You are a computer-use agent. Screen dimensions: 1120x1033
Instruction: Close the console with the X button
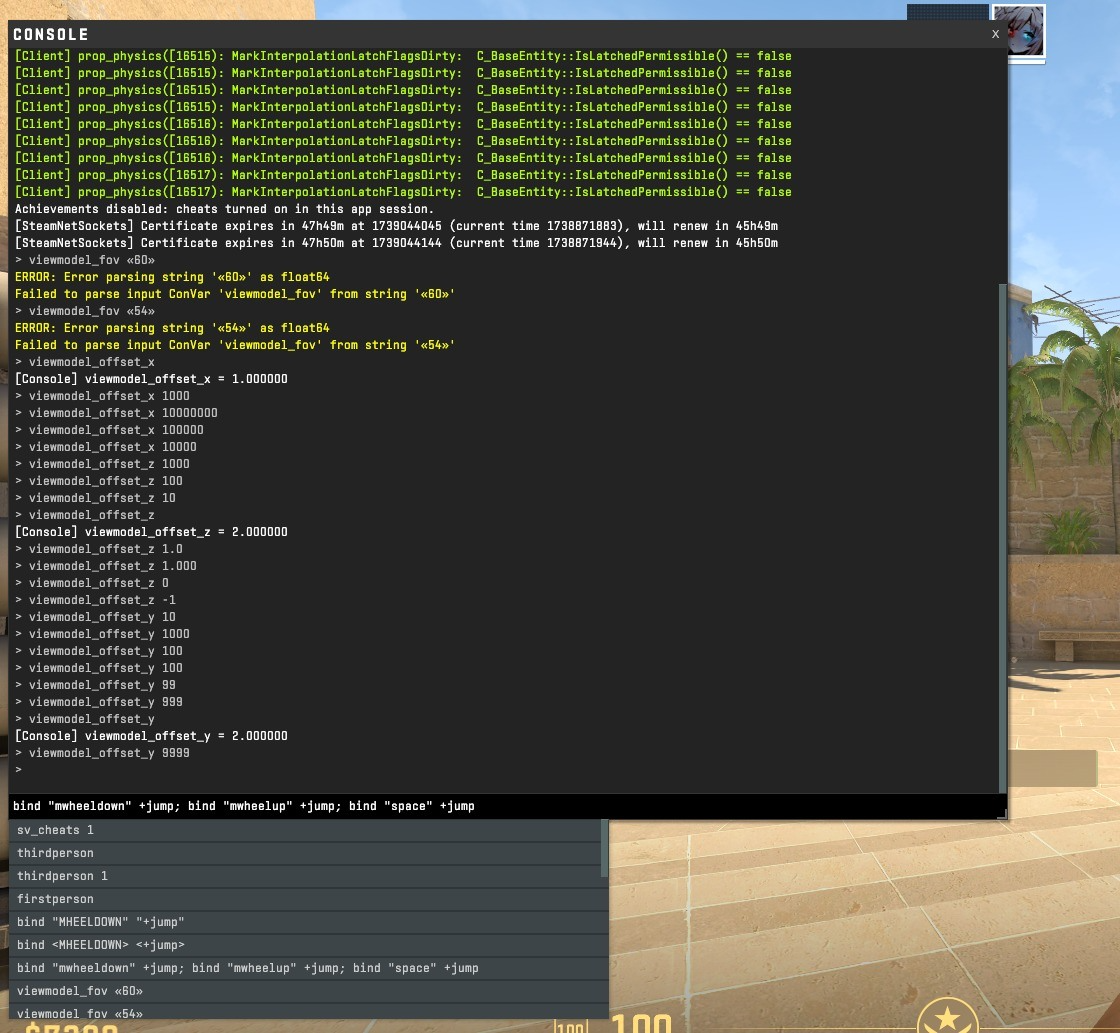pyautogui.click(x=995, y=34)
